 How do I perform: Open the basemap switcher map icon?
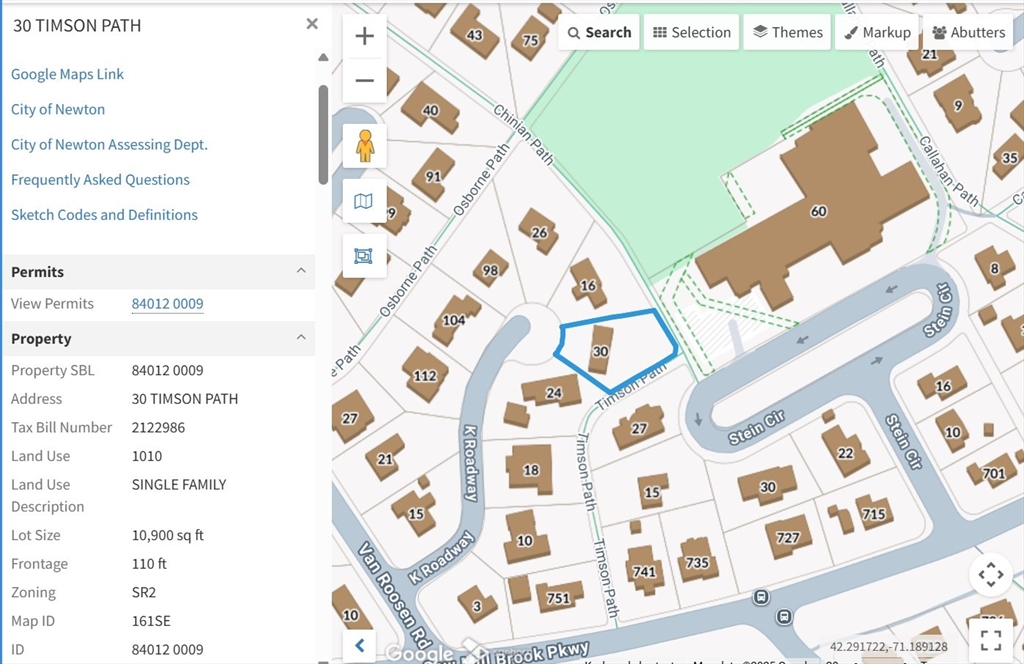pyautogui.click(x=364, y=201)
